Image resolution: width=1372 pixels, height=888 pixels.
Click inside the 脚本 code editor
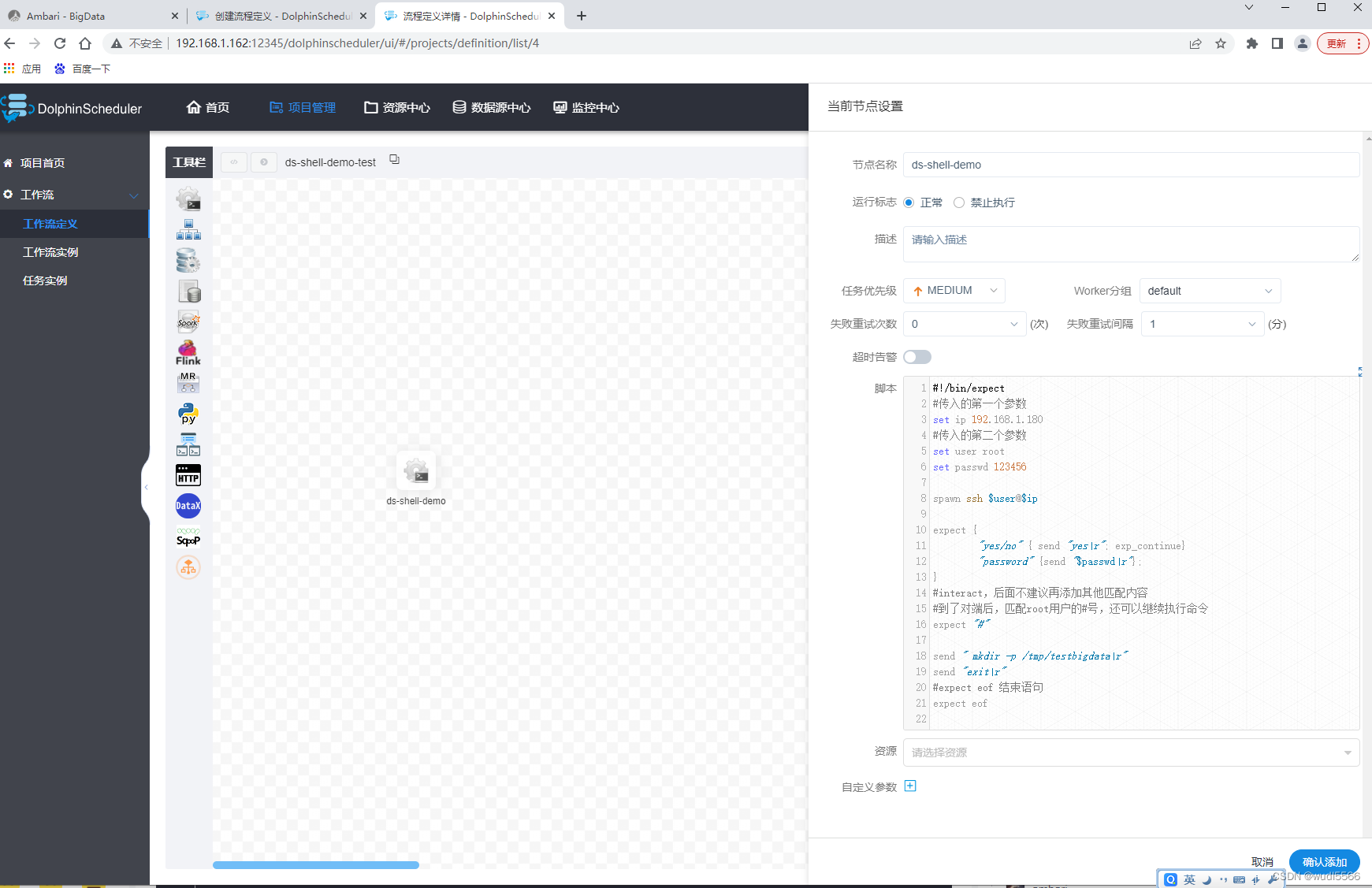pos(1131,553)
